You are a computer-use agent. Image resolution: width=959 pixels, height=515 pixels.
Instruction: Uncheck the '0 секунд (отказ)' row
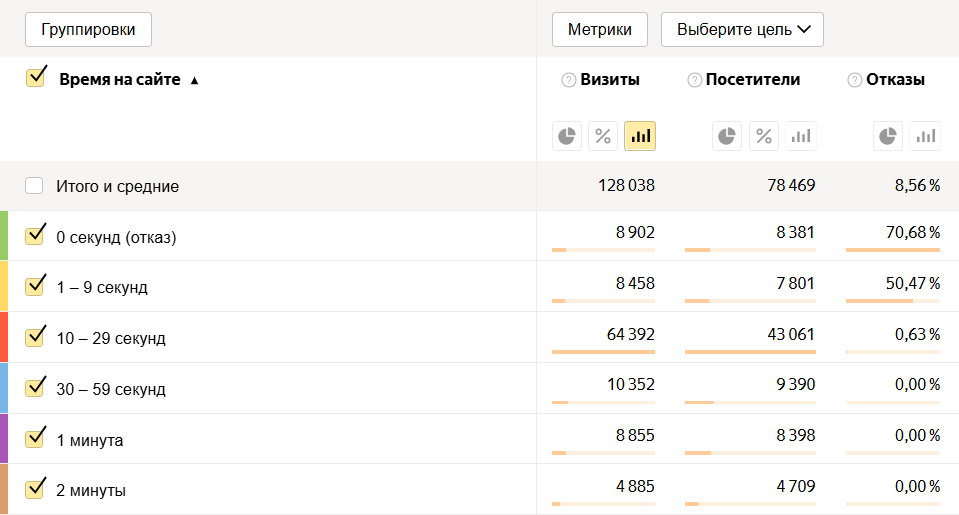point(36,236)
